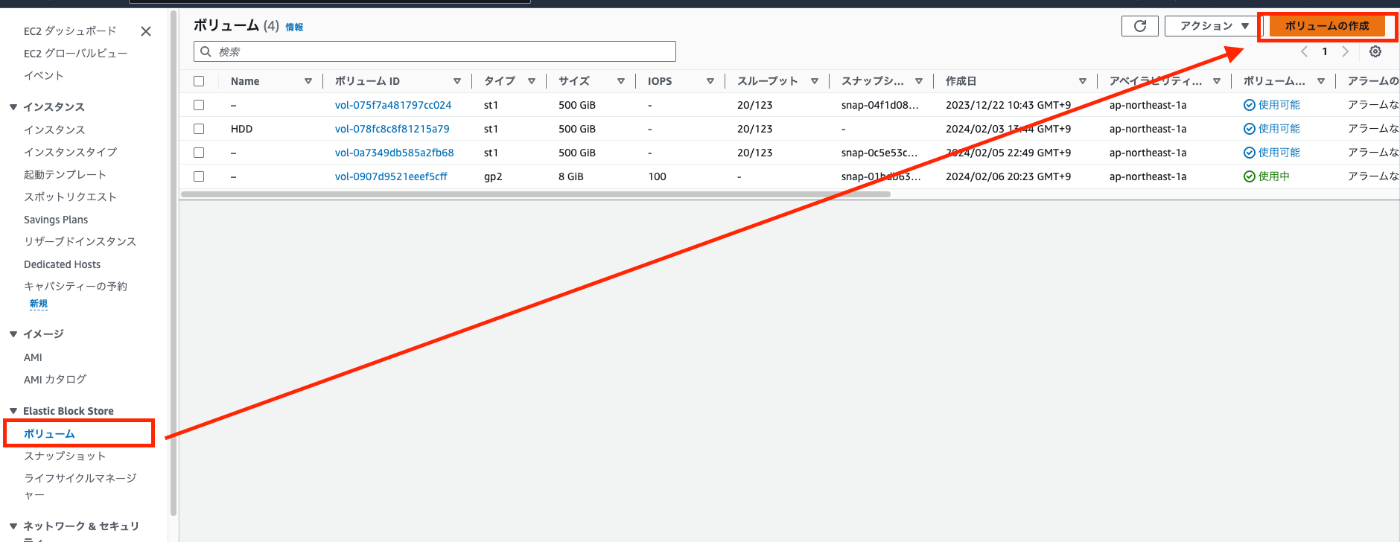Open ライフサイクルマネージャー in sidebar

80,486
